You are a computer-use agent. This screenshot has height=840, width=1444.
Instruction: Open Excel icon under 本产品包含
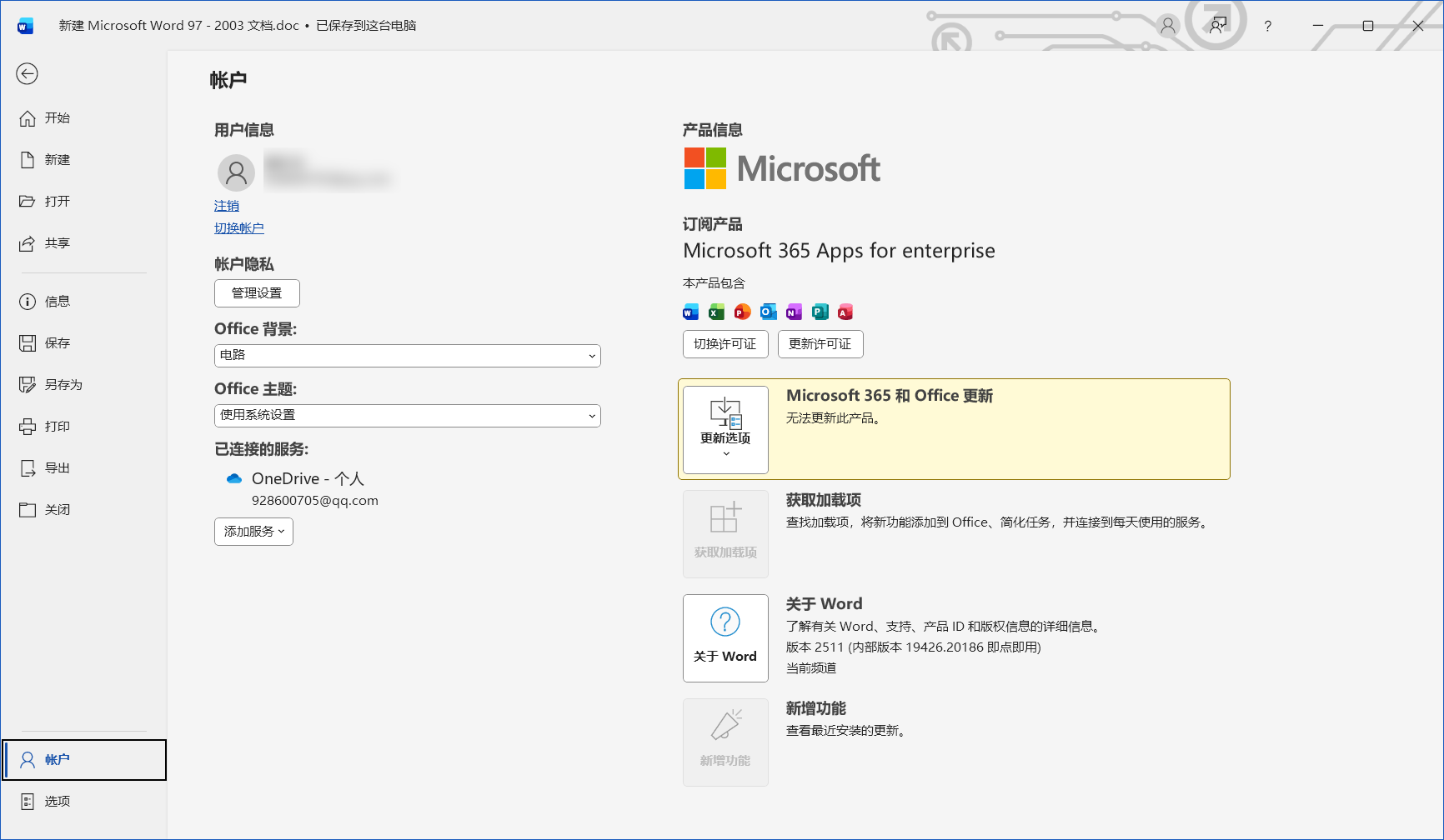click(x=715, y=311)
